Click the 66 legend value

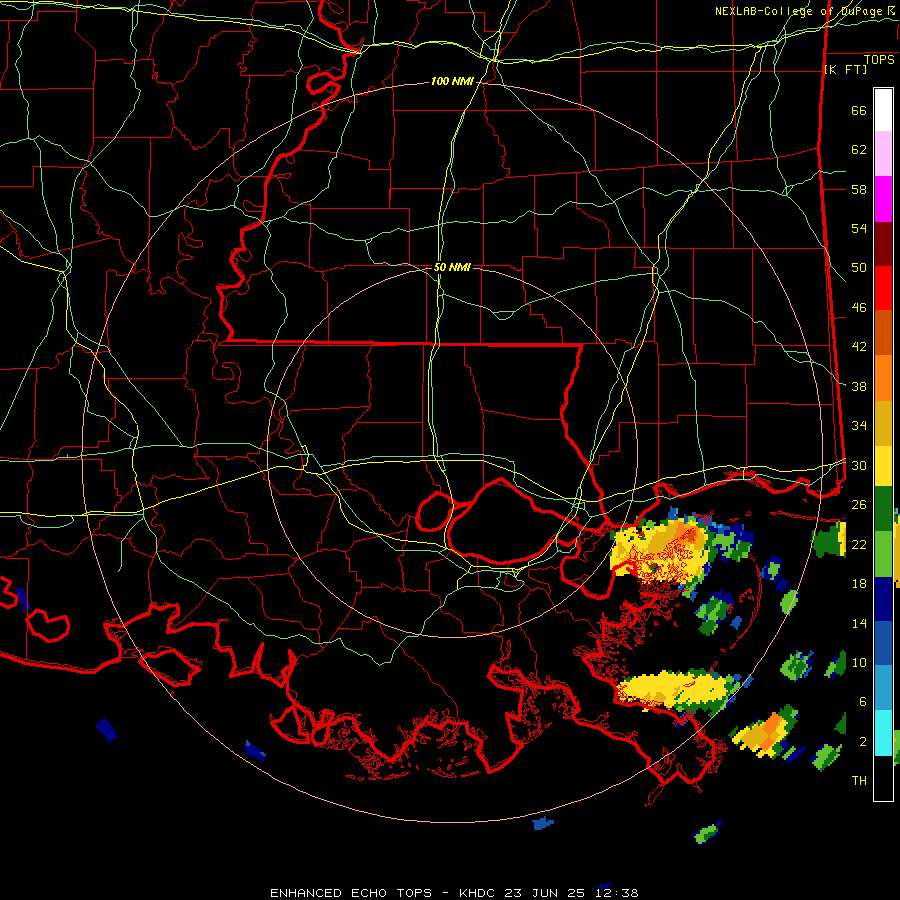[859, 110]
